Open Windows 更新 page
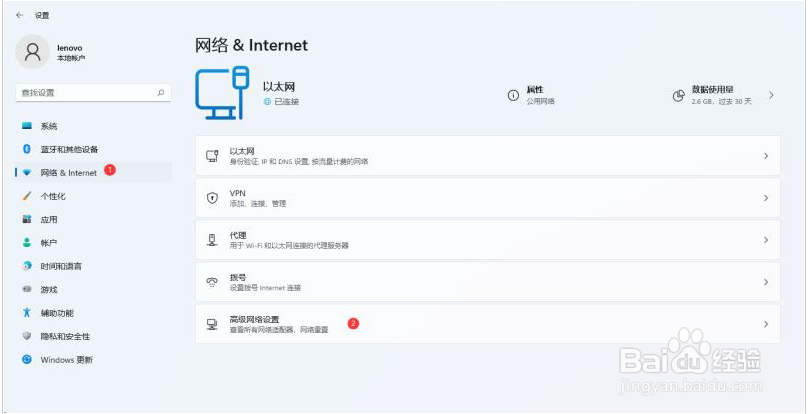The image size is (808, 414). (x=93, y=359)
